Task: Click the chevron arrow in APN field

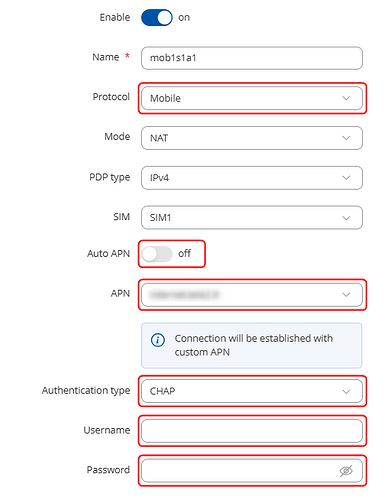Action: [x=346, y=295]
